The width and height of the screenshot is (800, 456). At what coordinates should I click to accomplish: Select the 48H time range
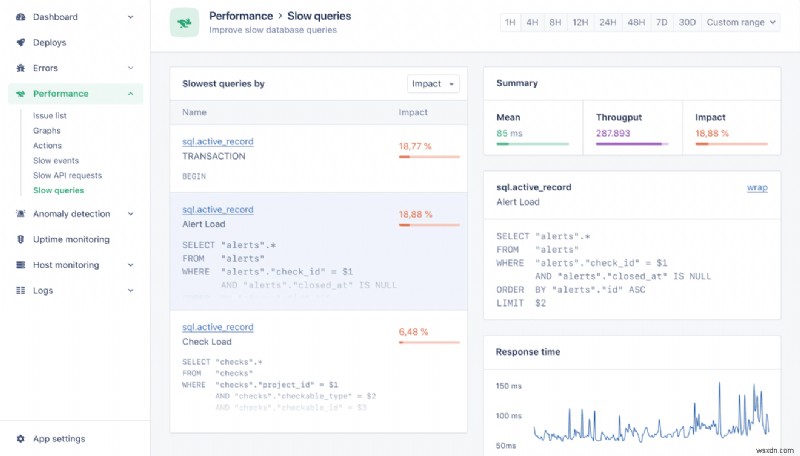point(636,22)
